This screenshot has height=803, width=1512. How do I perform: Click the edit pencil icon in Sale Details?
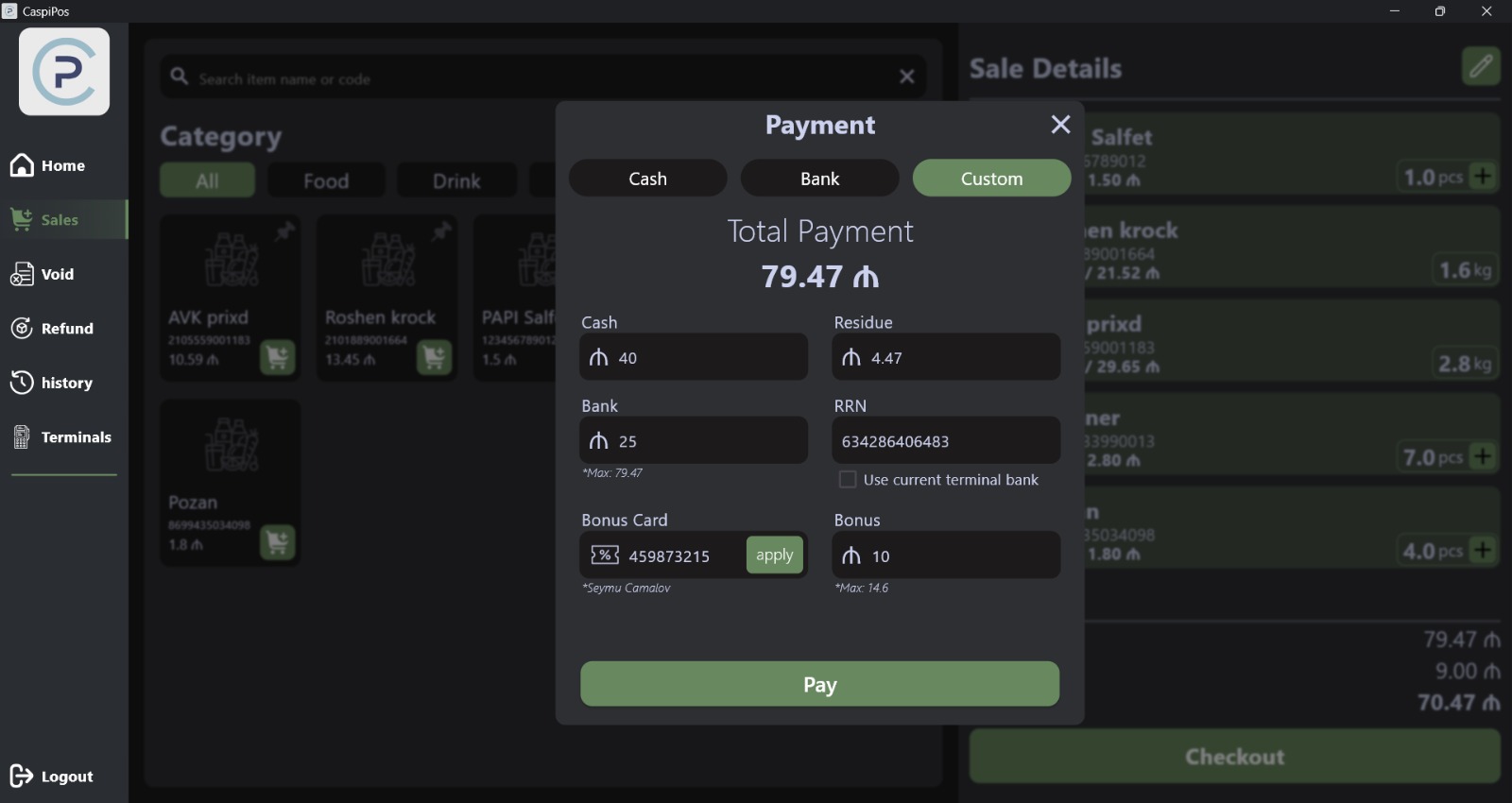coord(1481,66)
